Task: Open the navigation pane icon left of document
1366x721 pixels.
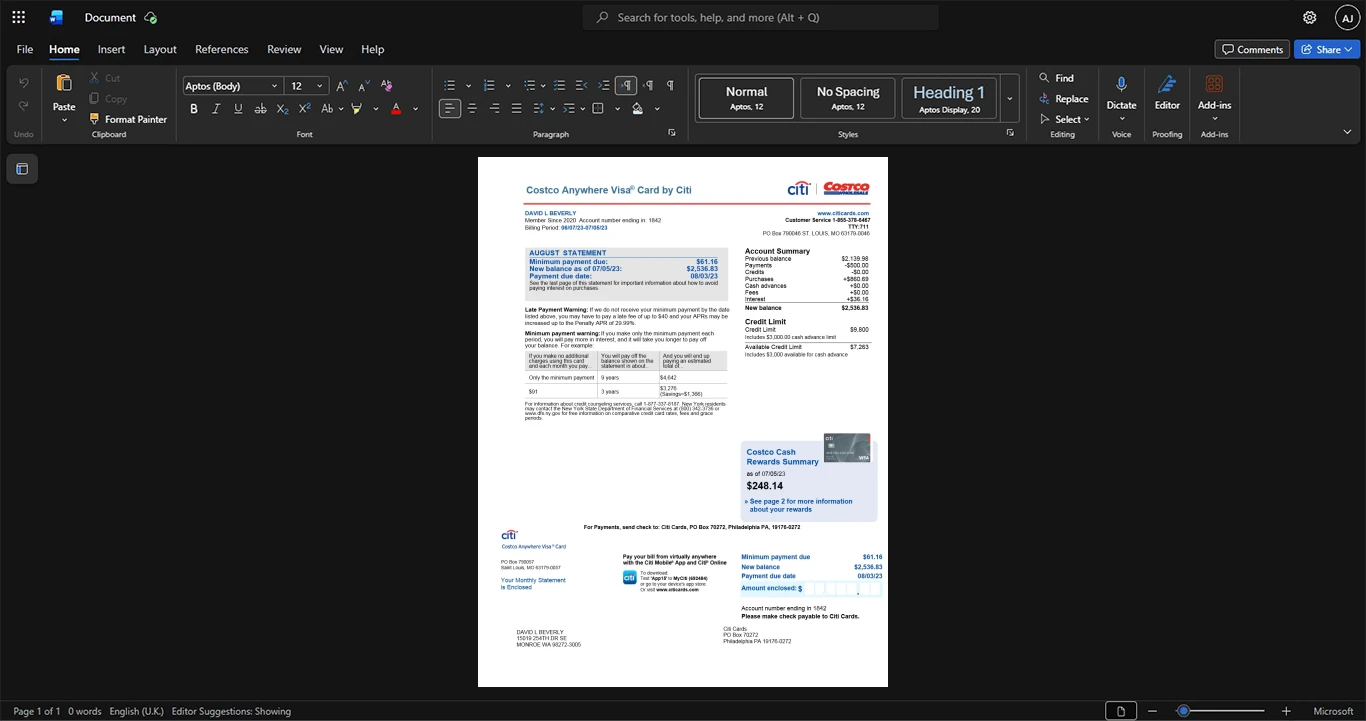Action: tap(22, 169)
